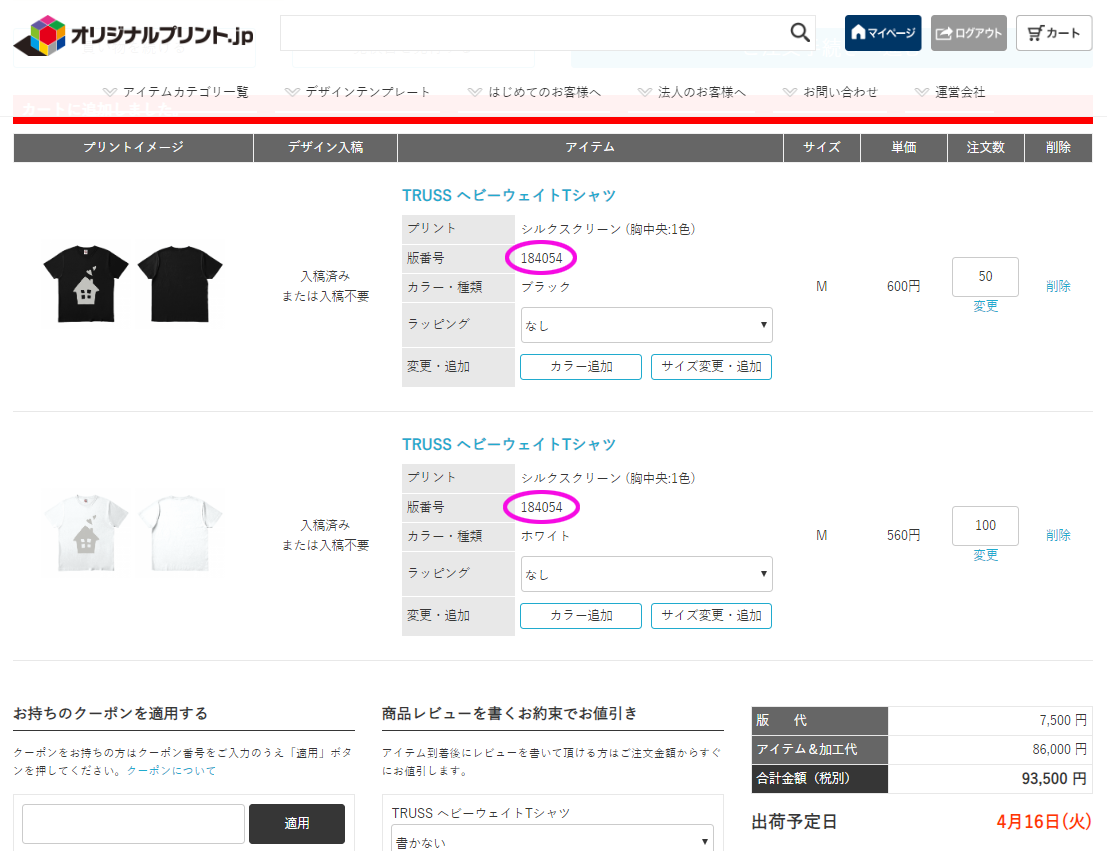Open TRUSS ヘビーウェイトTシャツ link for white item
The image size is (1107, 851).
point(508,444)
